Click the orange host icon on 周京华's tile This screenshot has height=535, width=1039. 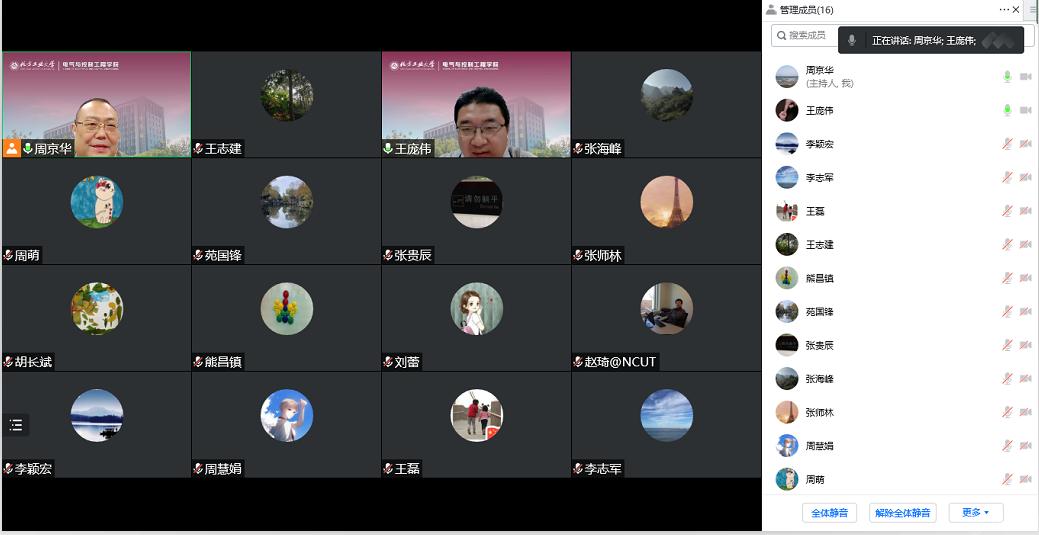click(x=12, y=148)
